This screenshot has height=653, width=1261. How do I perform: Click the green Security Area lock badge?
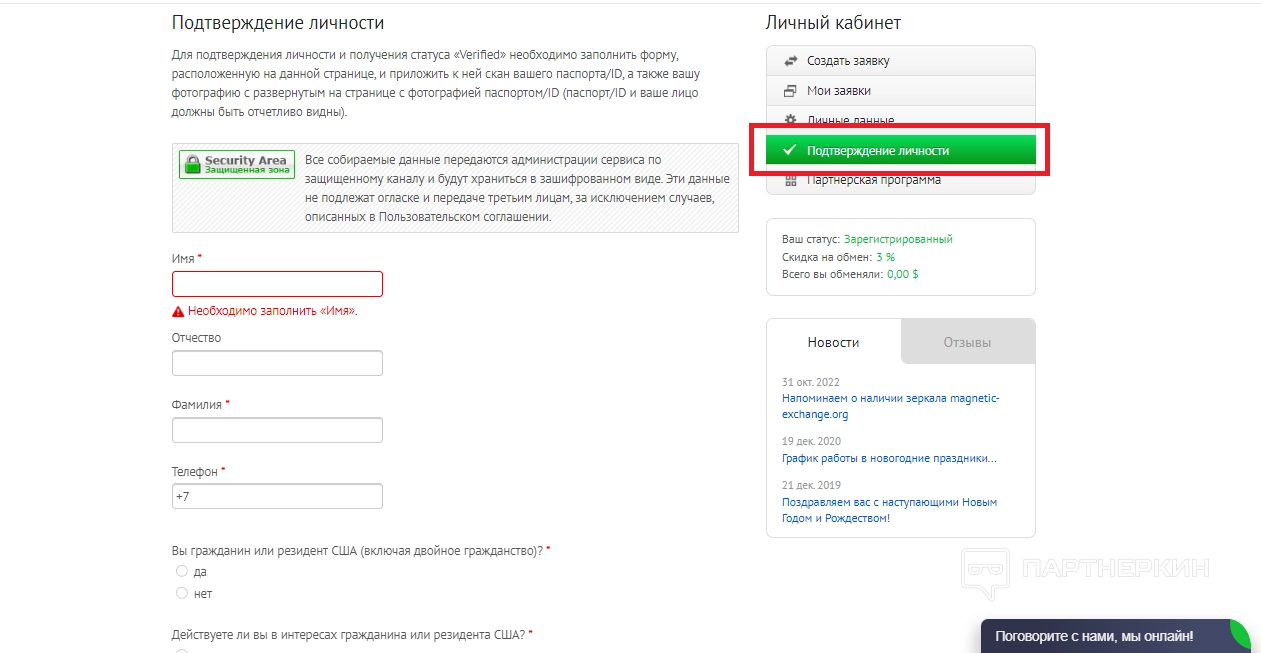[x=237, y=165]
